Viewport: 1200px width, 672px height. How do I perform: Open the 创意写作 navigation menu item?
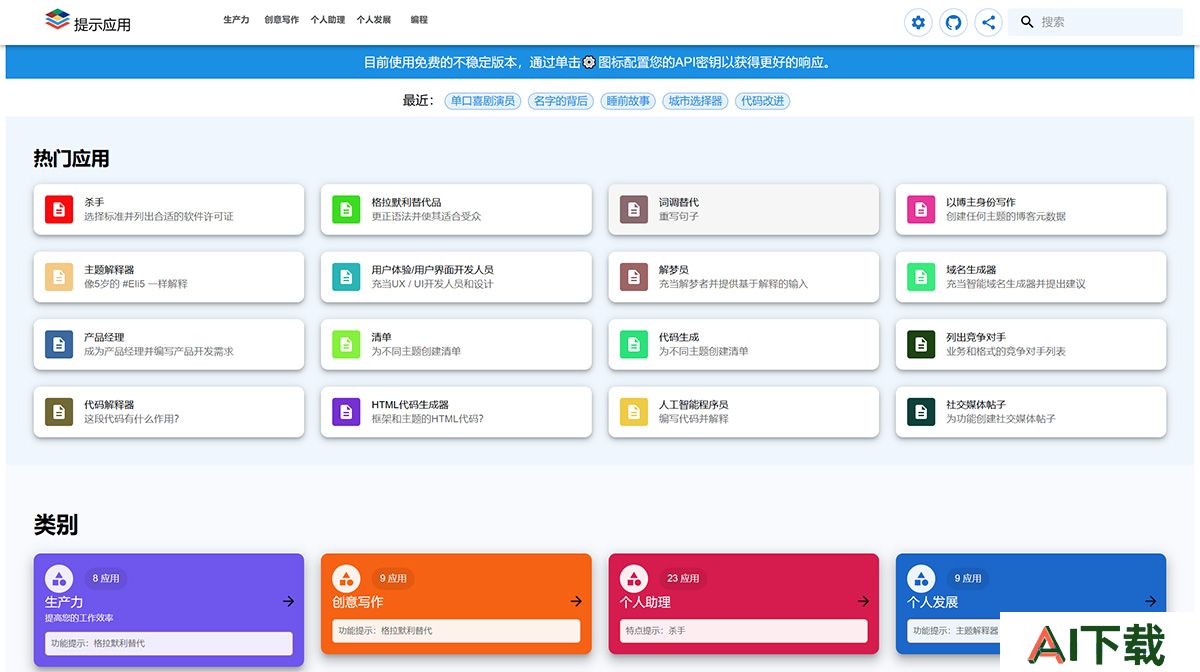[x=282, y=20]
